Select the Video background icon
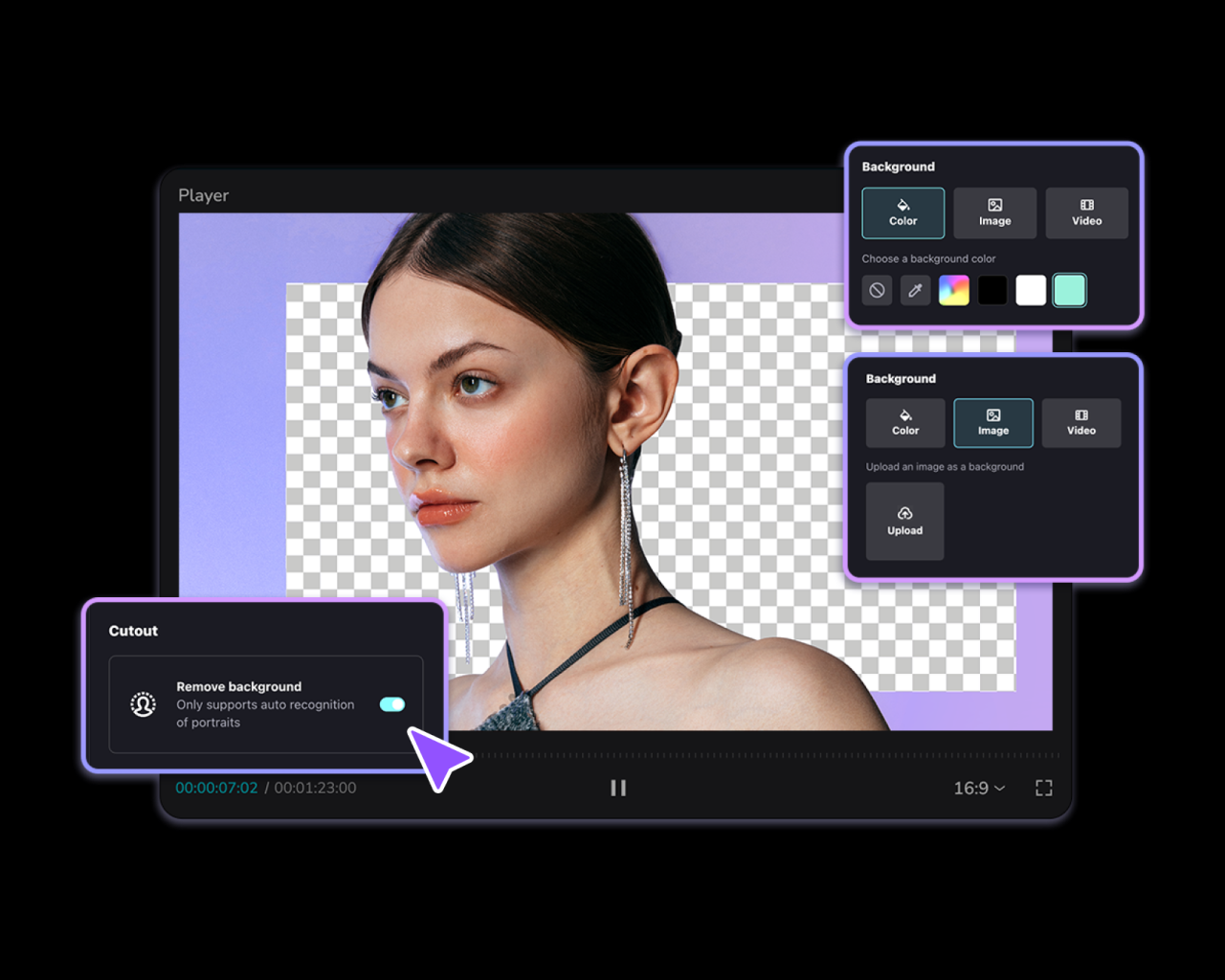1225x980 pixels. point(1086,202)
